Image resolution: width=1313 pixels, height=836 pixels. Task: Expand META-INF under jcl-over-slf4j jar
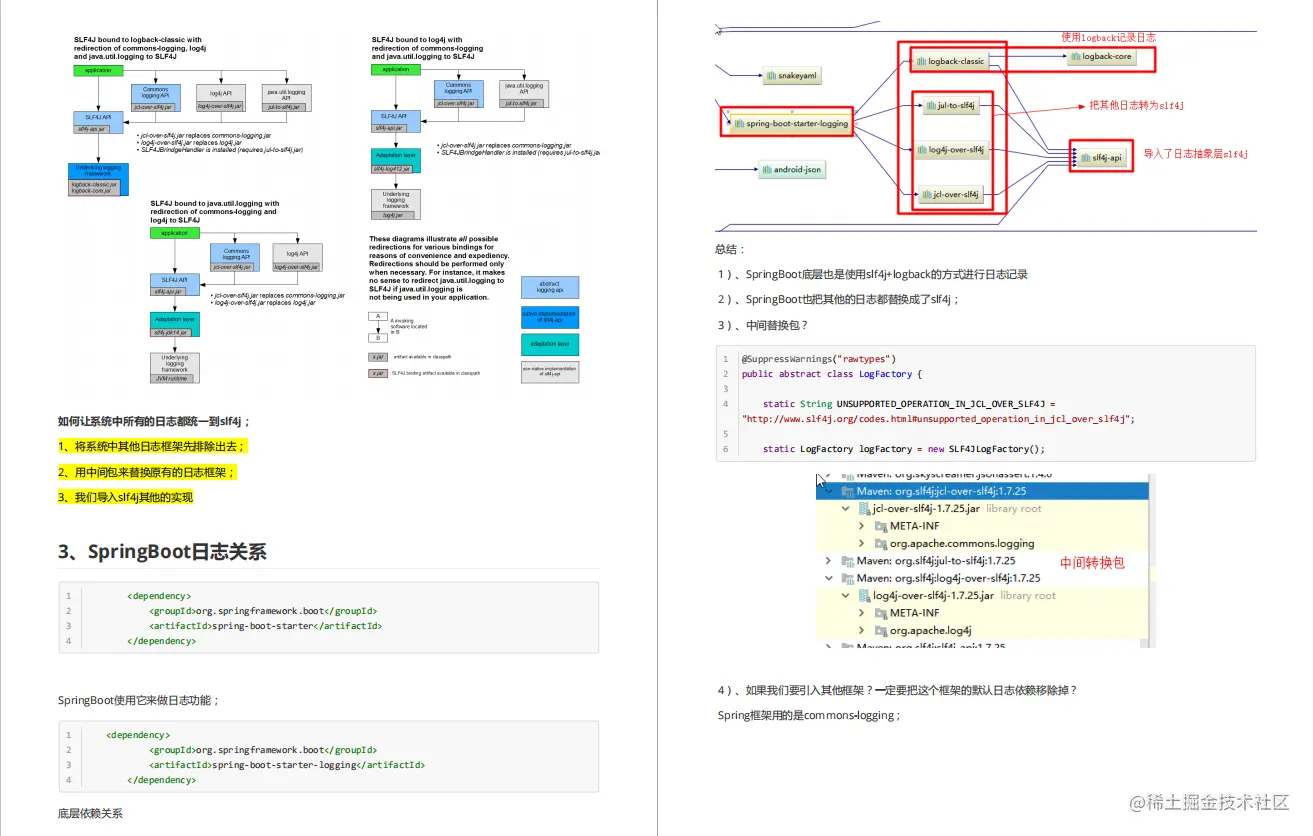(x=863, y=526)
